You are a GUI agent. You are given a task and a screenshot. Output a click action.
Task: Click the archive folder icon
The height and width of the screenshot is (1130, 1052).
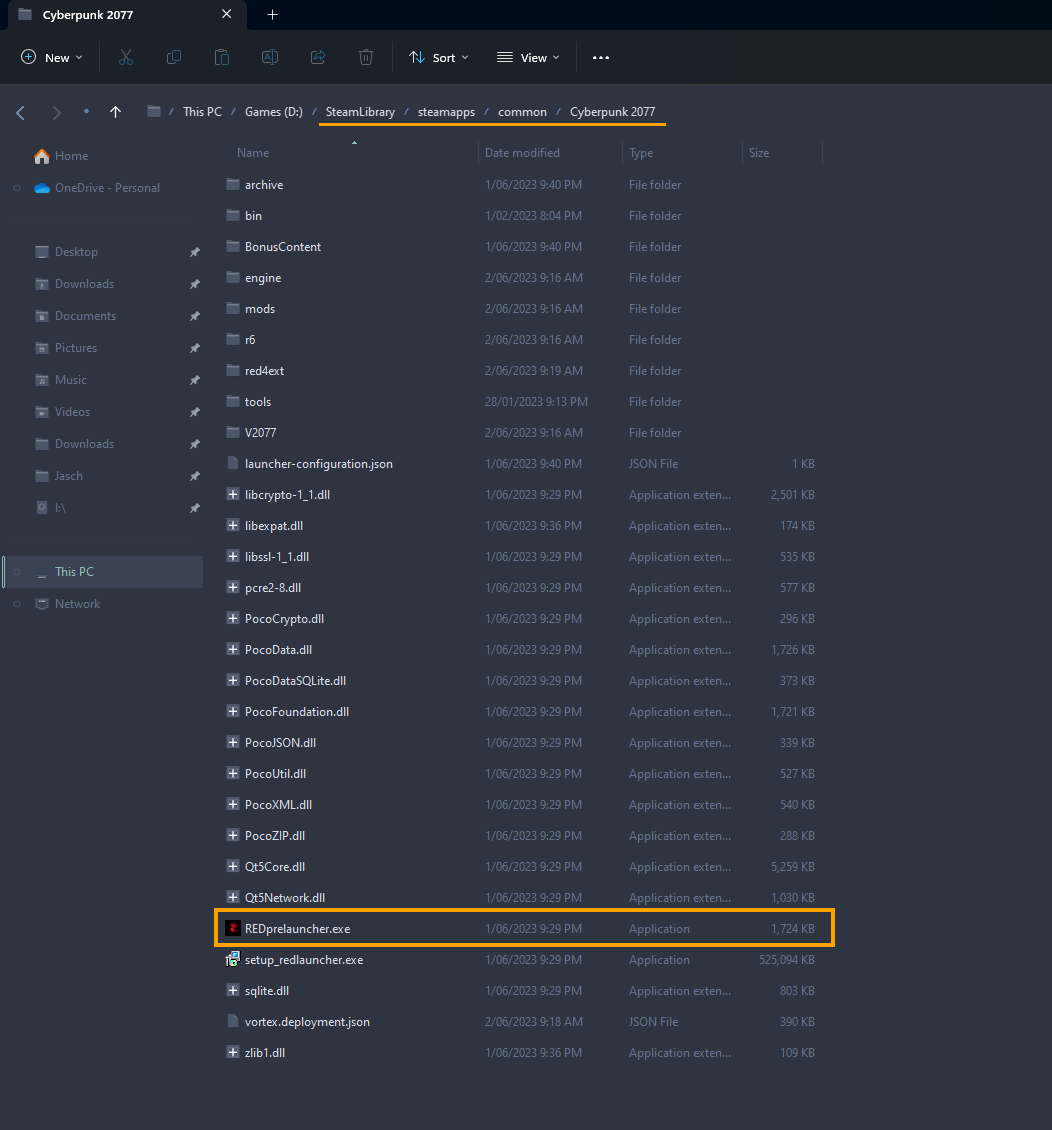(x=233, y=184)
